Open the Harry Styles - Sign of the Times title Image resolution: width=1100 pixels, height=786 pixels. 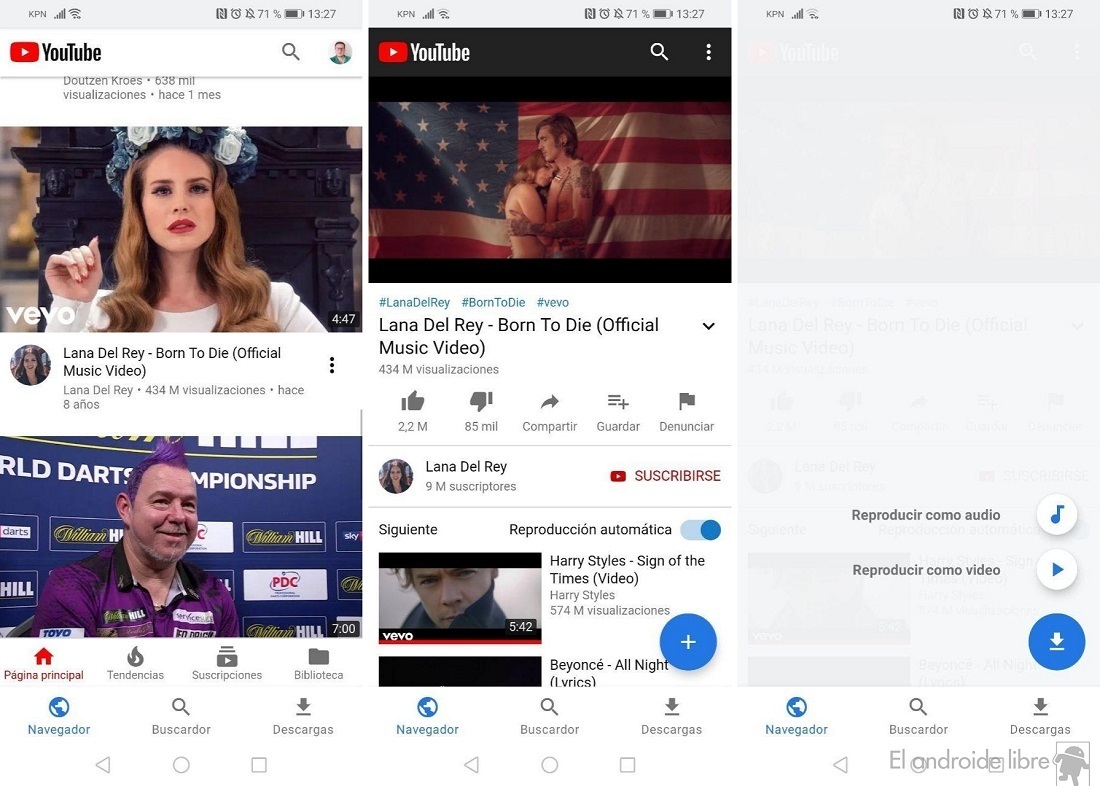pos(627,569)
